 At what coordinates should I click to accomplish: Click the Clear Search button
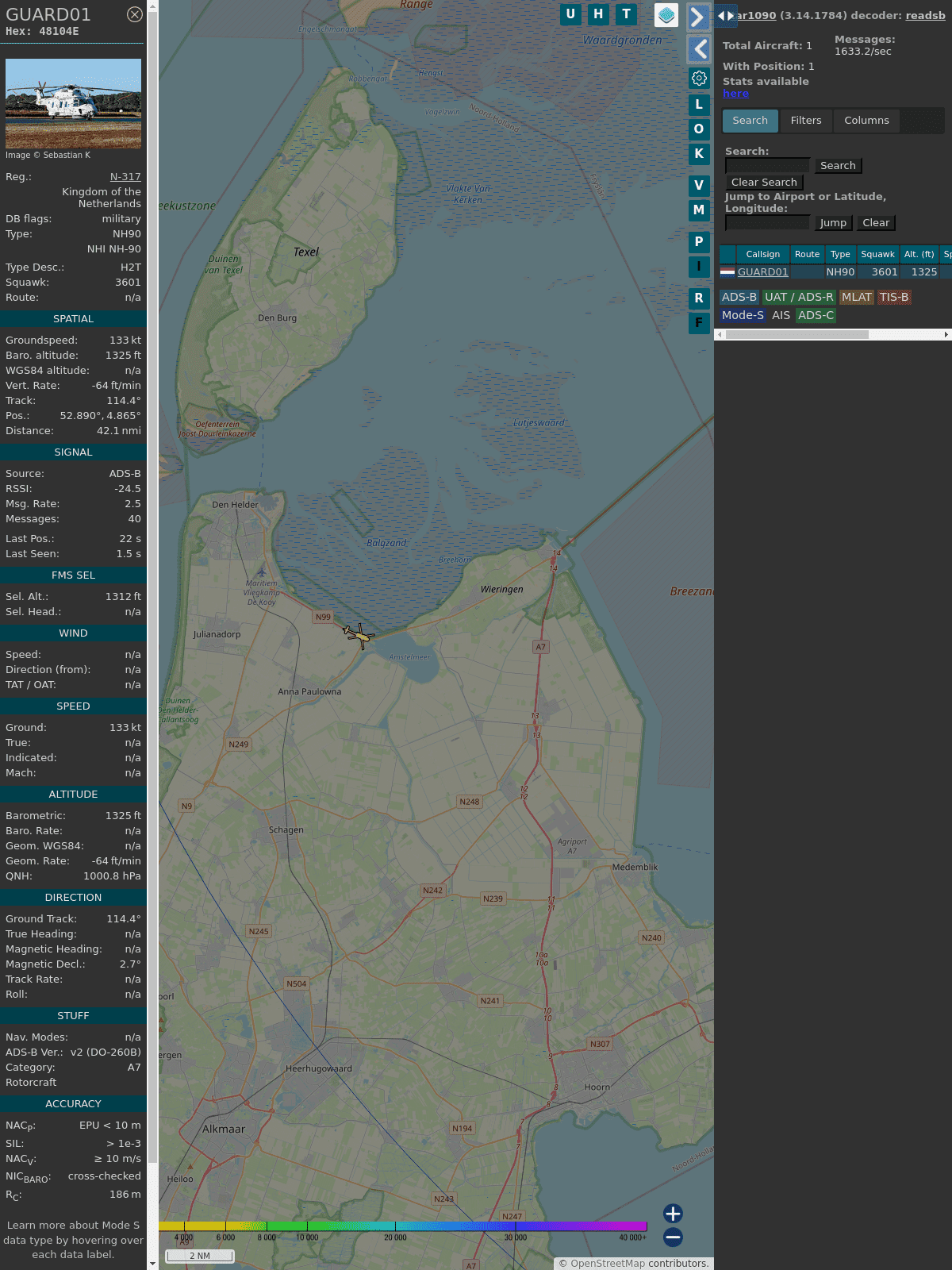click(764, 183)
